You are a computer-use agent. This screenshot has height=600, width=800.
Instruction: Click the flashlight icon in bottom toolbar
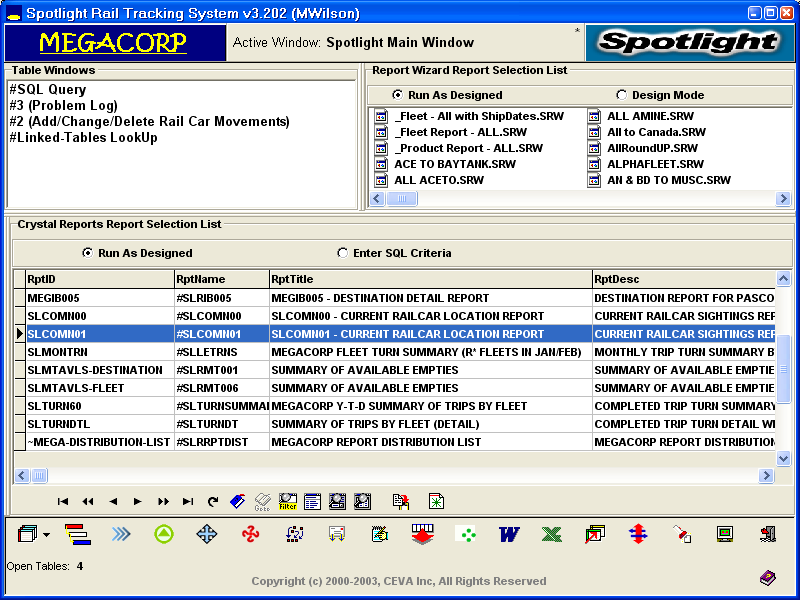click(682, 534)
